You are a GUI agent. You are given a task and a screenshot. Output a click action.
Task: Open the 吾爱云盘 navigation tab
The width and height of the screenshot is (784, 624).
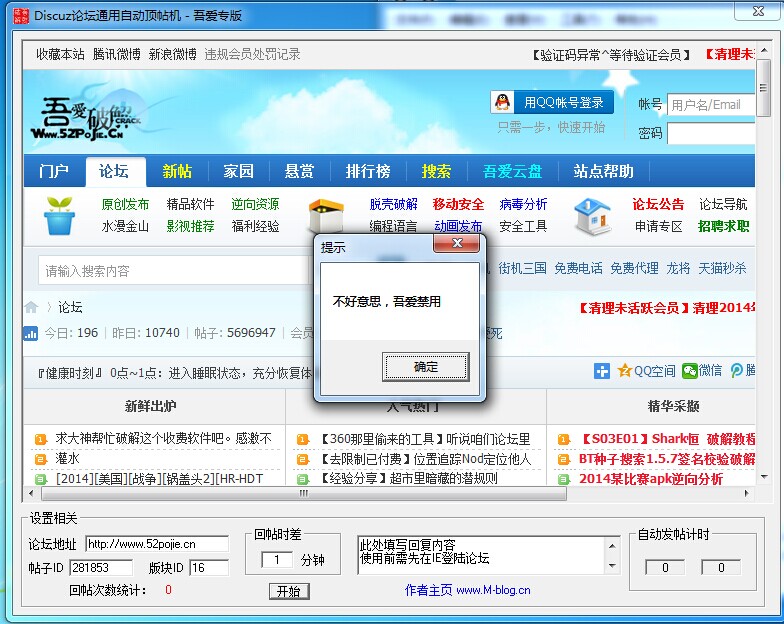pos(512,171)
